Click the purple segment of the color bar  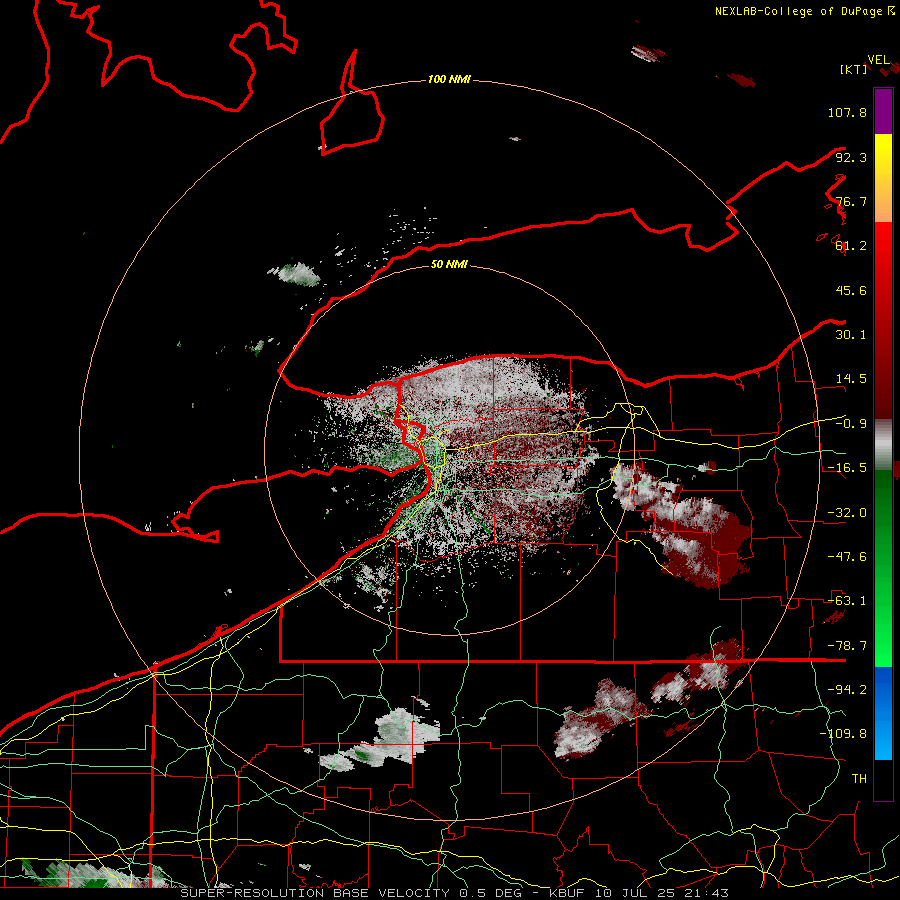click(x=883, y=111)
